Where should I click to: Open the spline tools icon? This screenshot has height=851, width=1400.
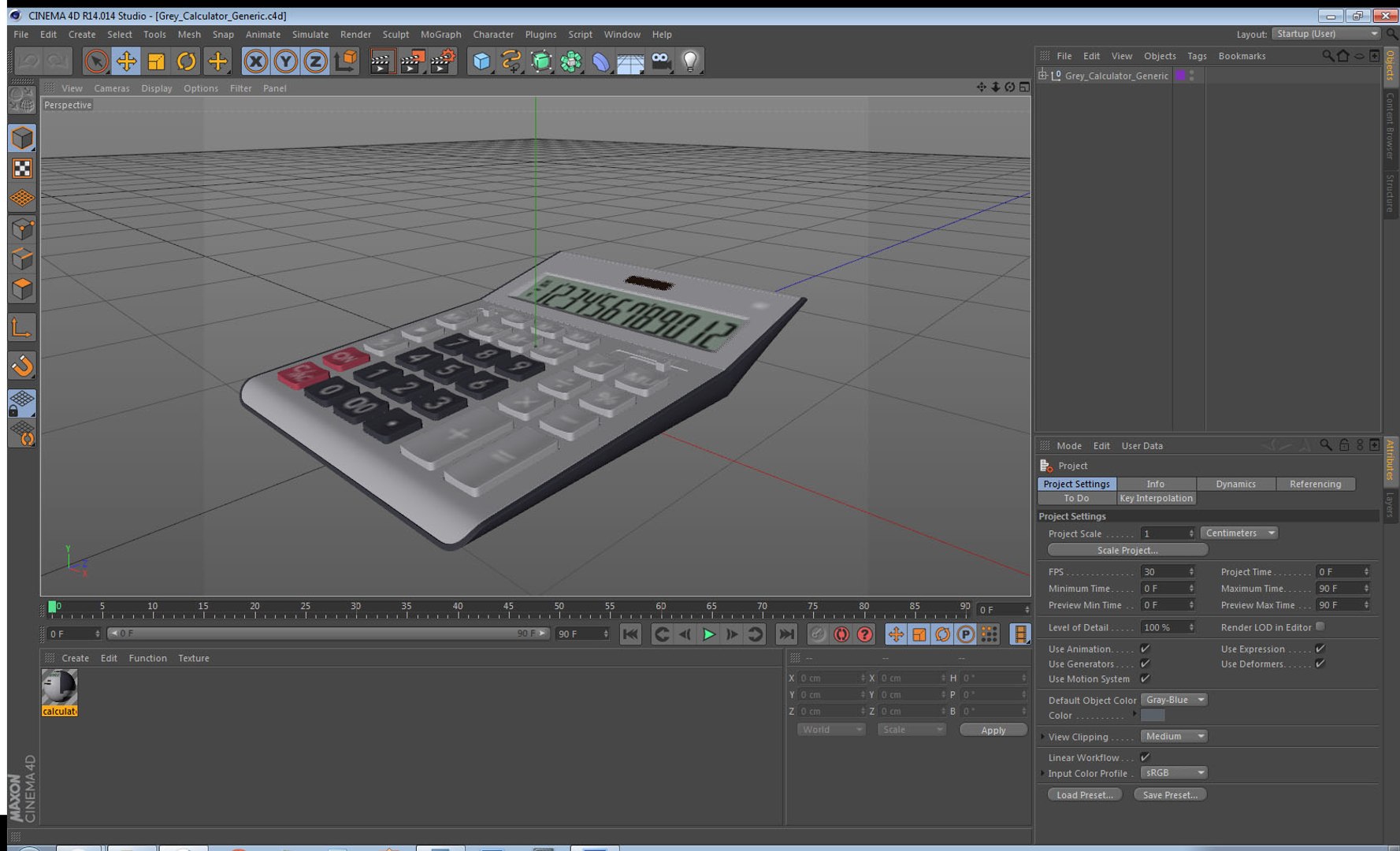point(511,61)
